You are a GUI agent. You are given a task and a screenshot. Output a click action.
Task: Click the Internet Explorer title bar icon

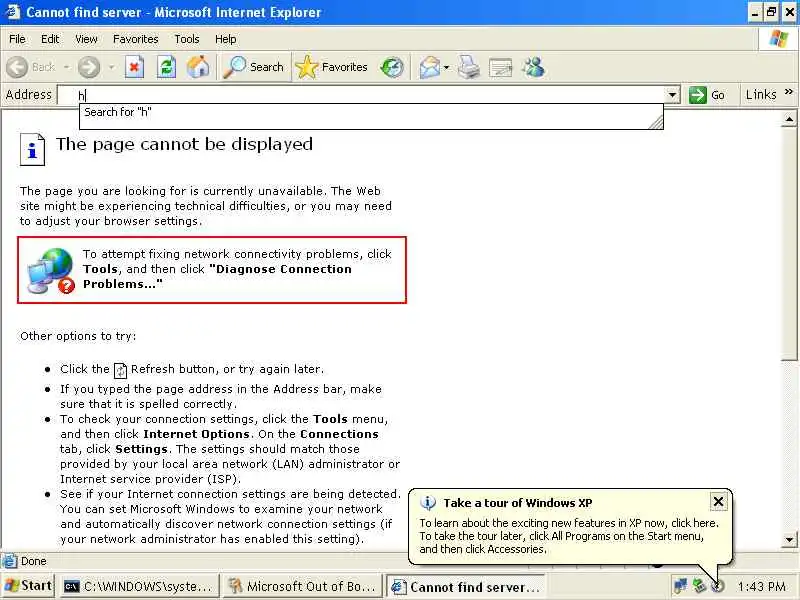point(12,12)
